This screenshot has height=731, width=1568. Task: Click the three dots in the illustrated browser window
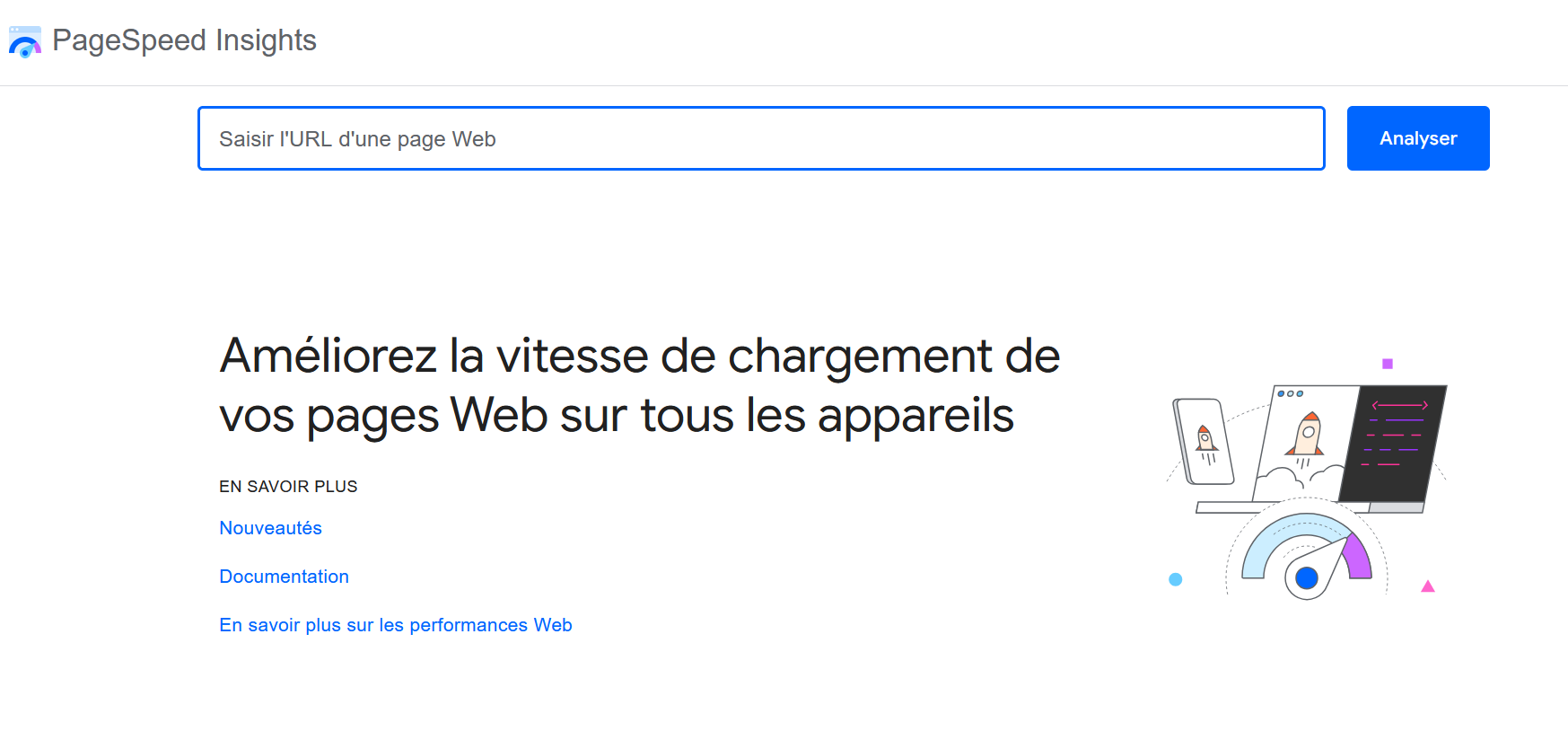click(x=1290, y=393)
